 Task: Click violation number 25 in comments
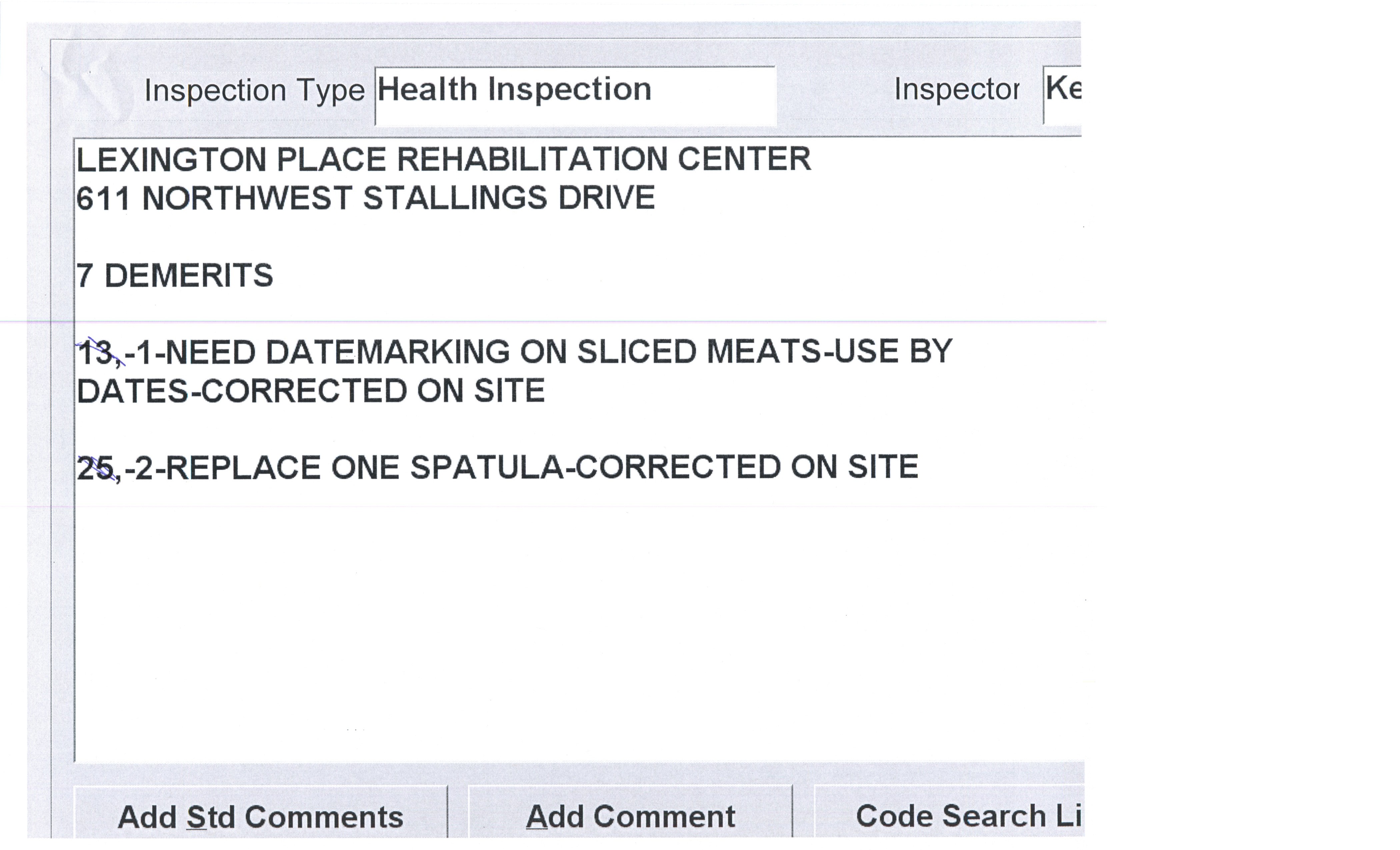[x=95, y=469]
